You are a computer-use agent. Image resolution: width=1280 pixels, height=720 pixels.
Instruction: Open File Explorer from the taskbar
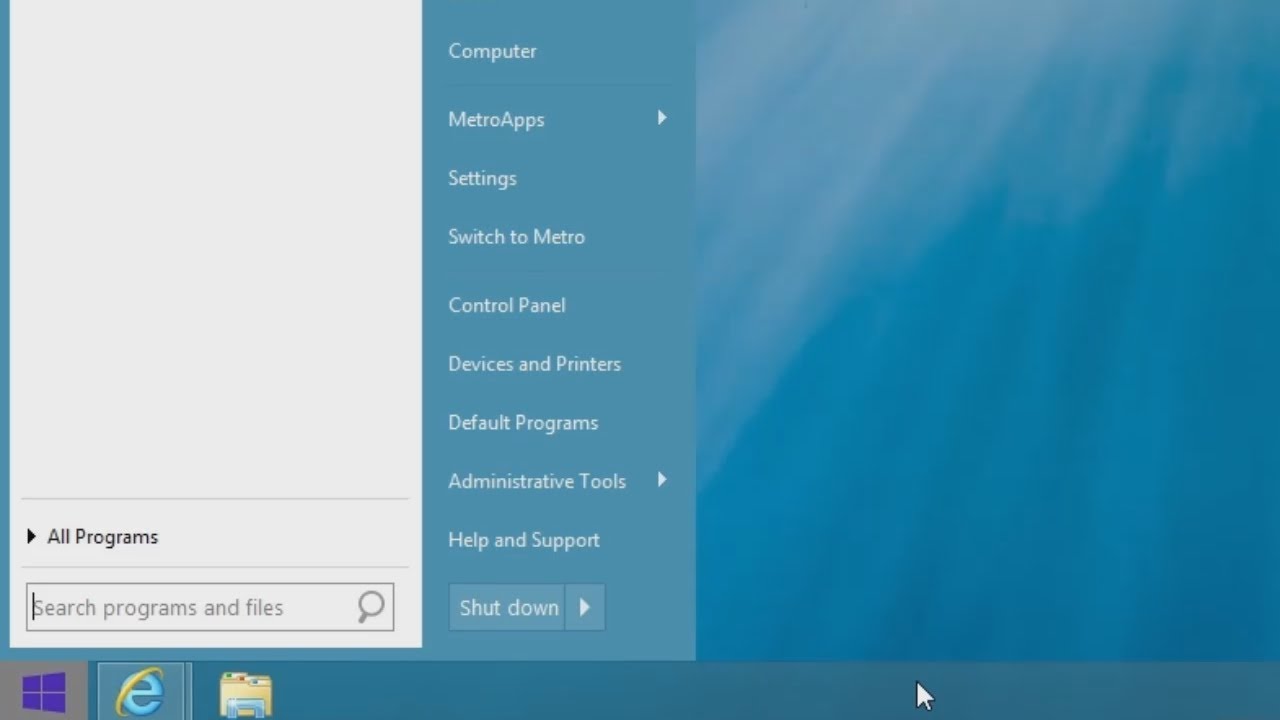[245, 694]
